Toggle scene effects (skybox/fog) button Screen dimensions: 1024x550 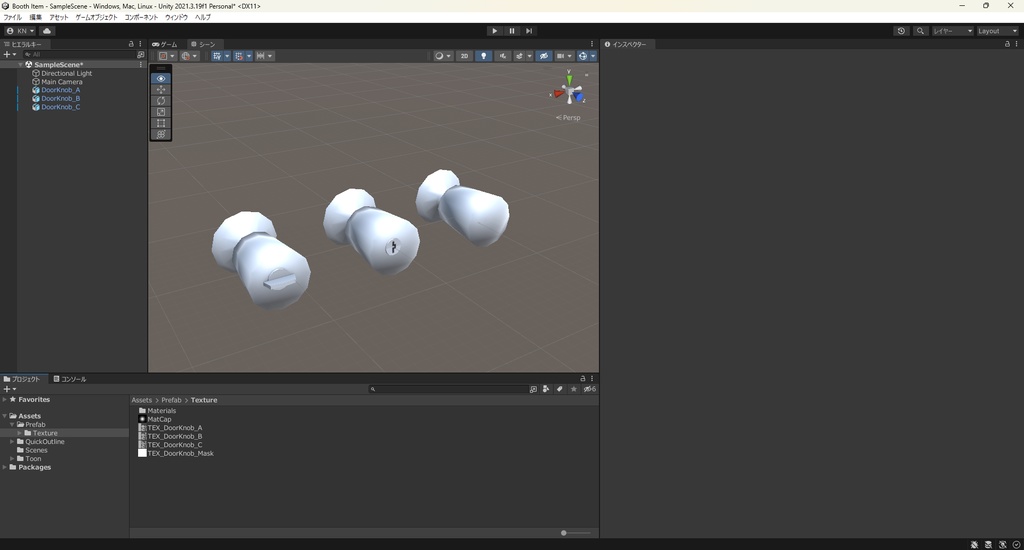[519, 56]
